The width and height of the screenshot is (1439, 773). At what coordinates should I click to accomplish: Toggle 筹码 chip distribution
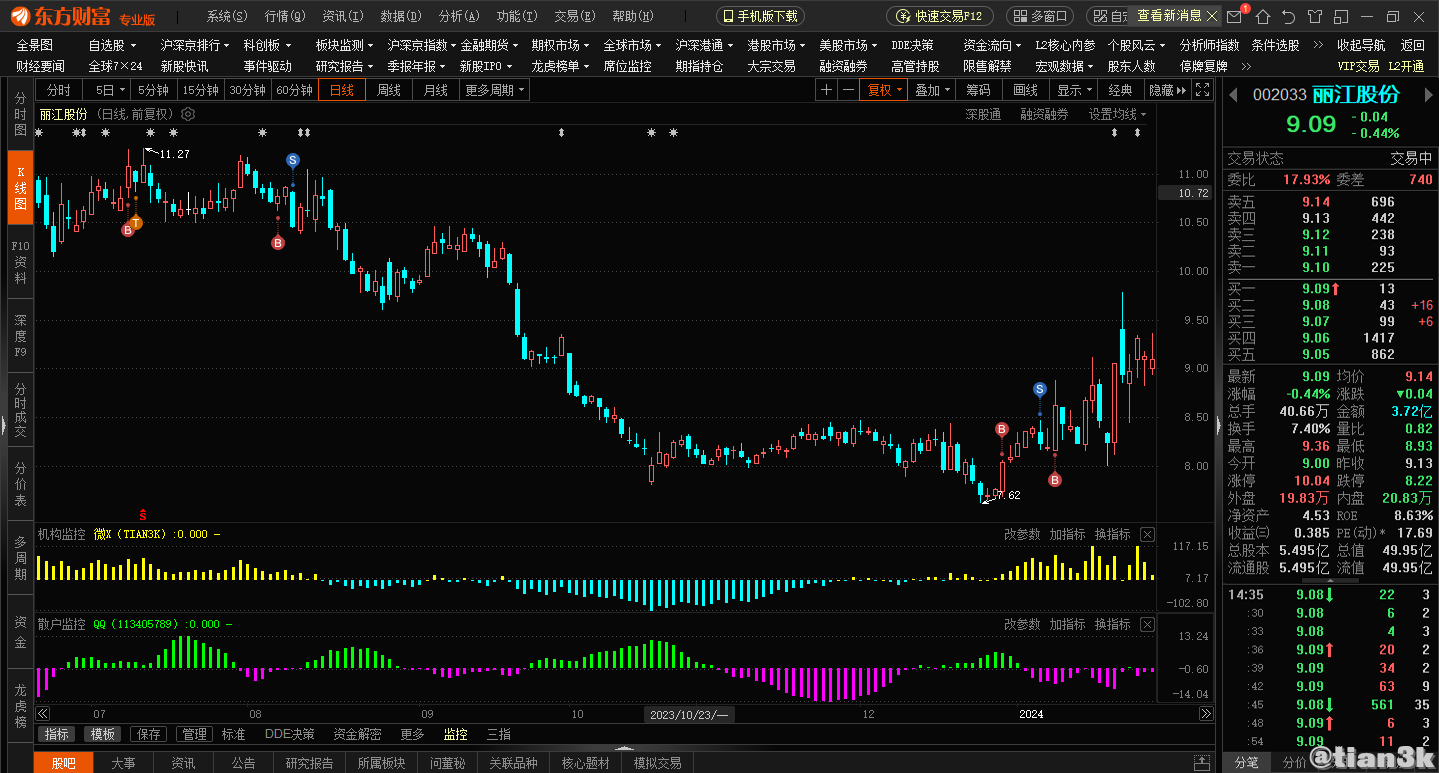tap(978, 90)
